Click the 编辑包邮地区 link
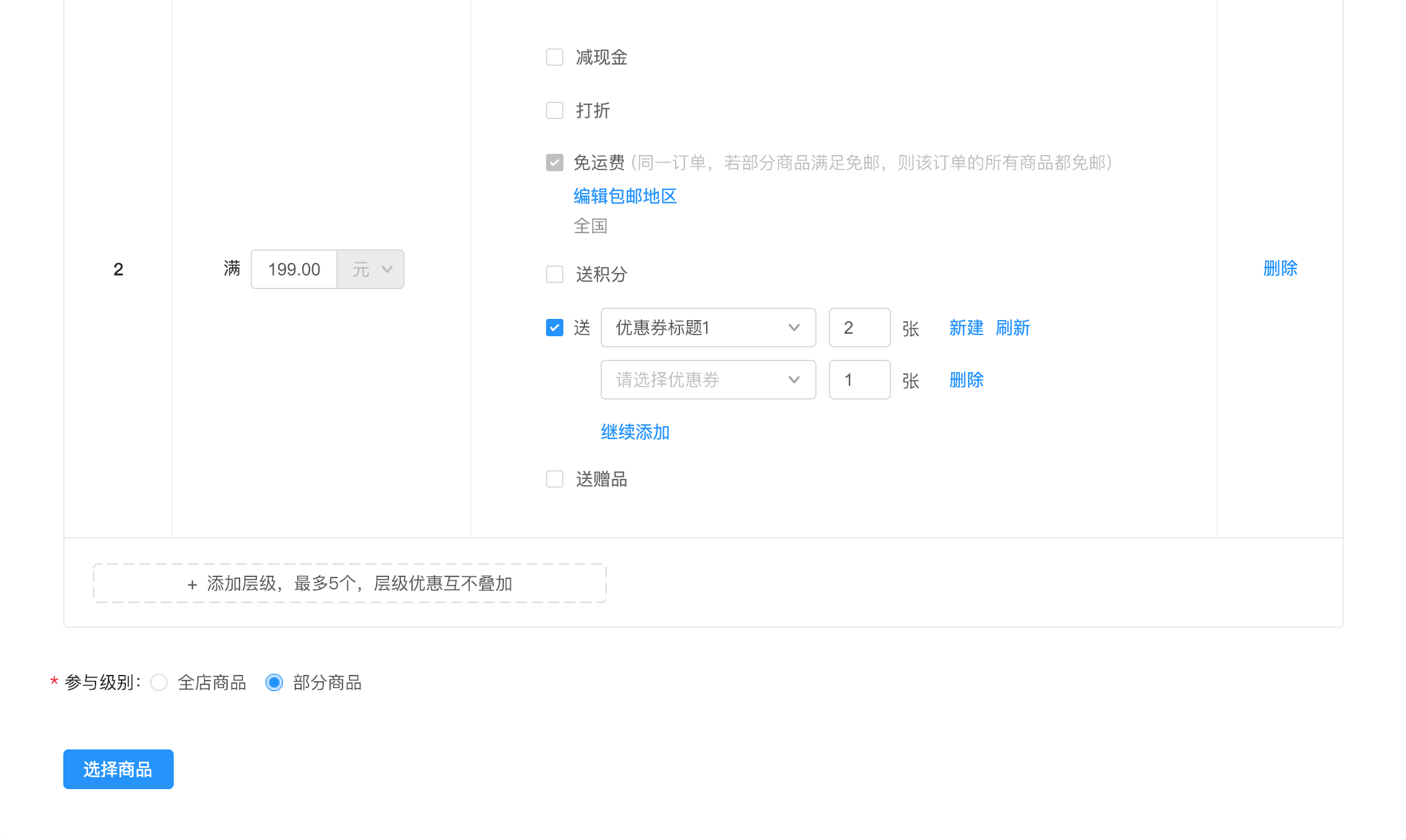Image resolution: width=1406 pixels, height=840 pixels. pyautogui.click(x=625, y=196)
